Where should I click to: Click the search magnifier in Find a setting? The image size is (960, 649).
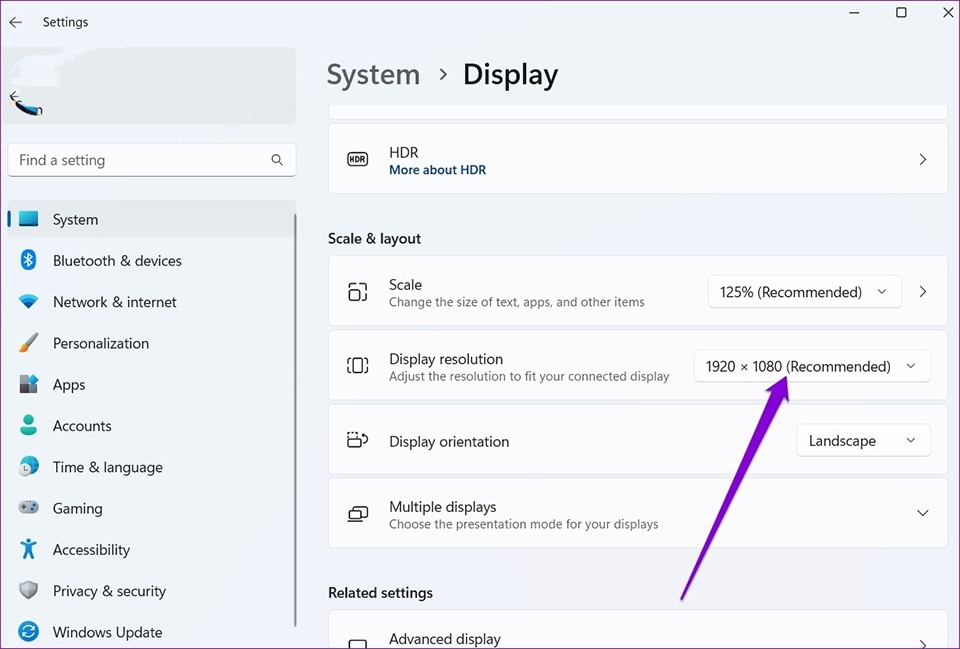pos(277,160)
